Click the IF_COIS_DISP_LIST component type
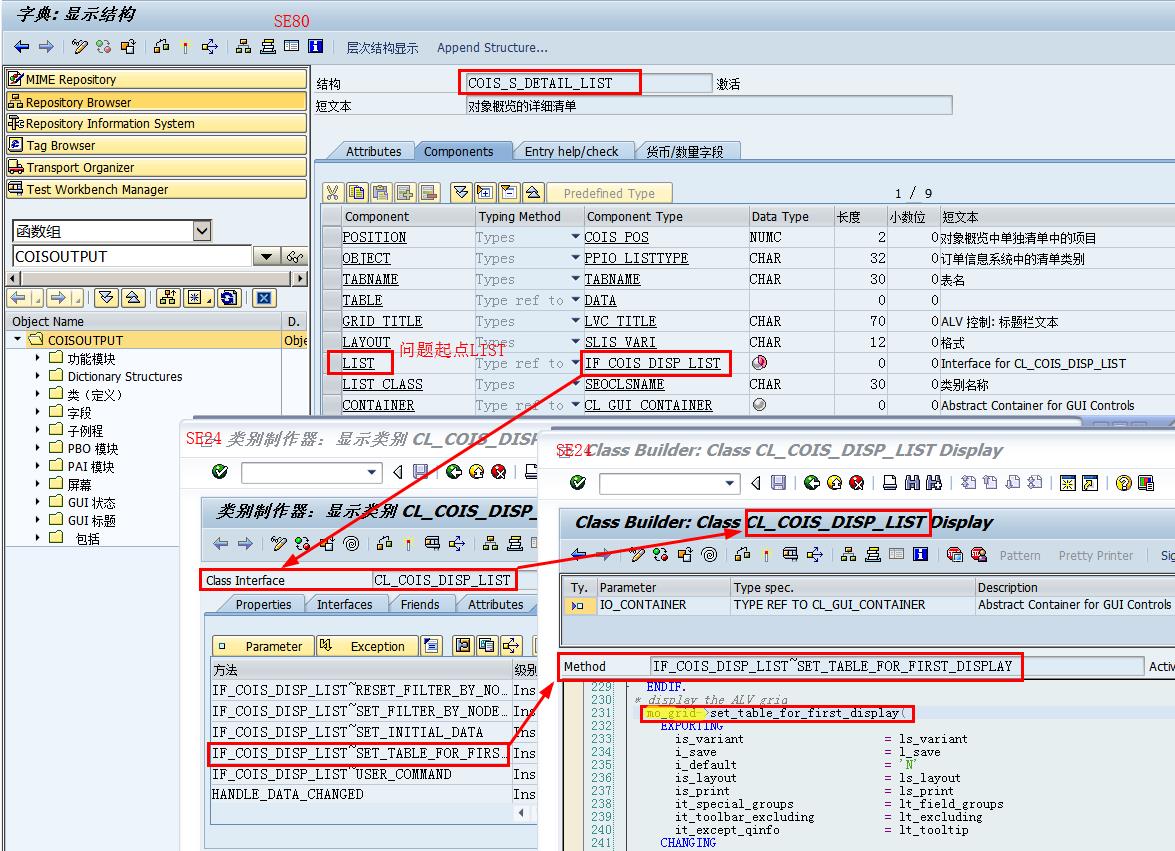 (x=653, y=363)
